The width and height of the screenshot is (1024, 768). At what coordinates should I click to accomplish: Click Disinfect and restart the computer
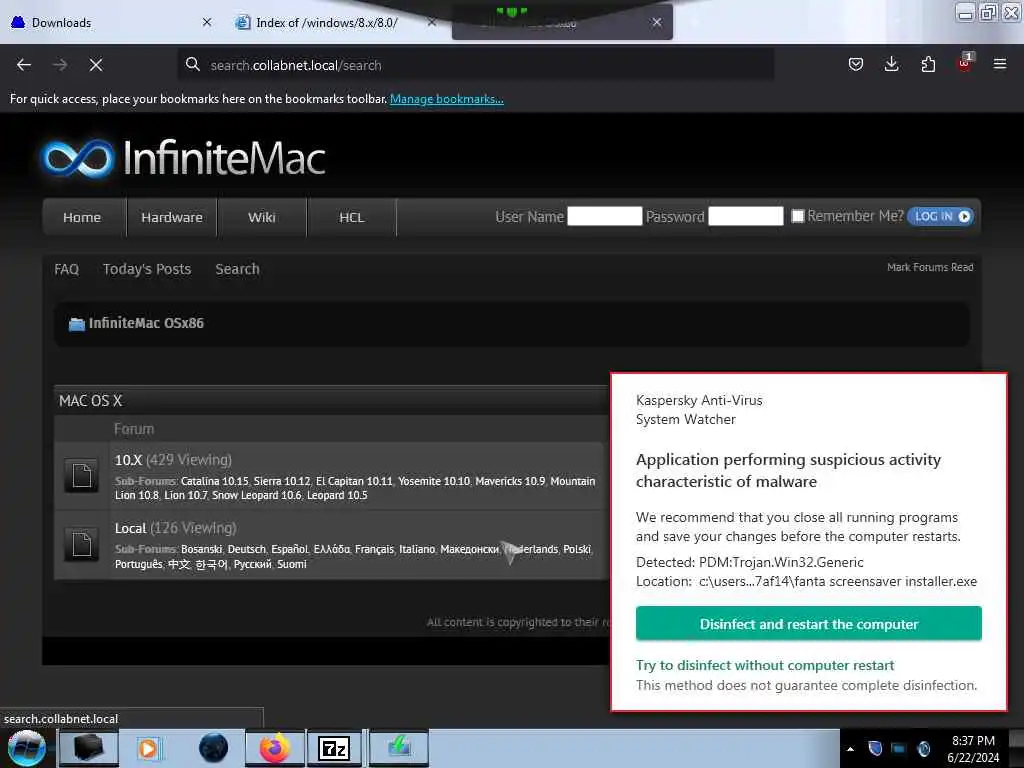(x=808, y=624)
